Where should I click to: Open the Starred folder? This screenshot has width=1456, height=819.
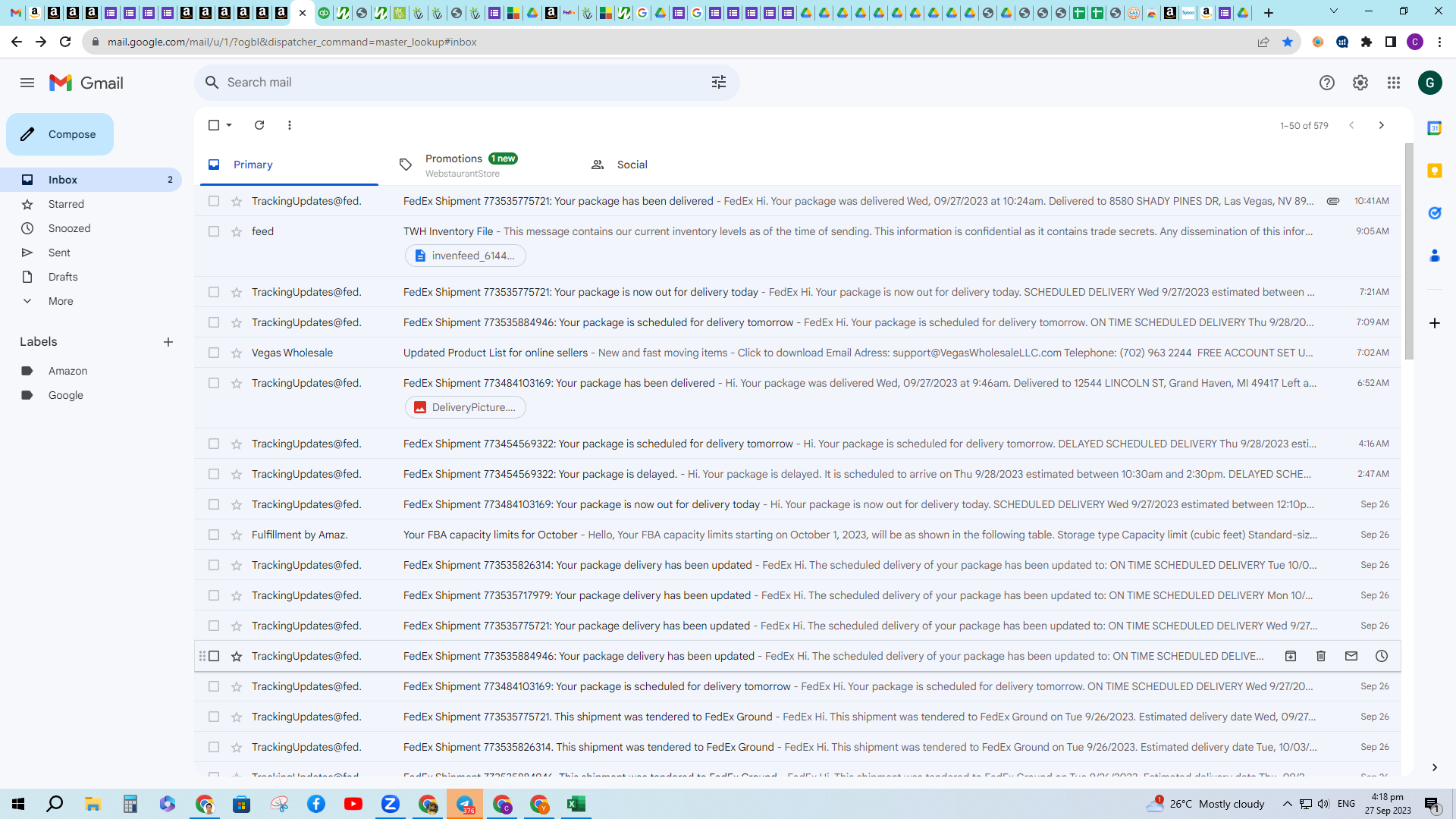coord(66,204)
